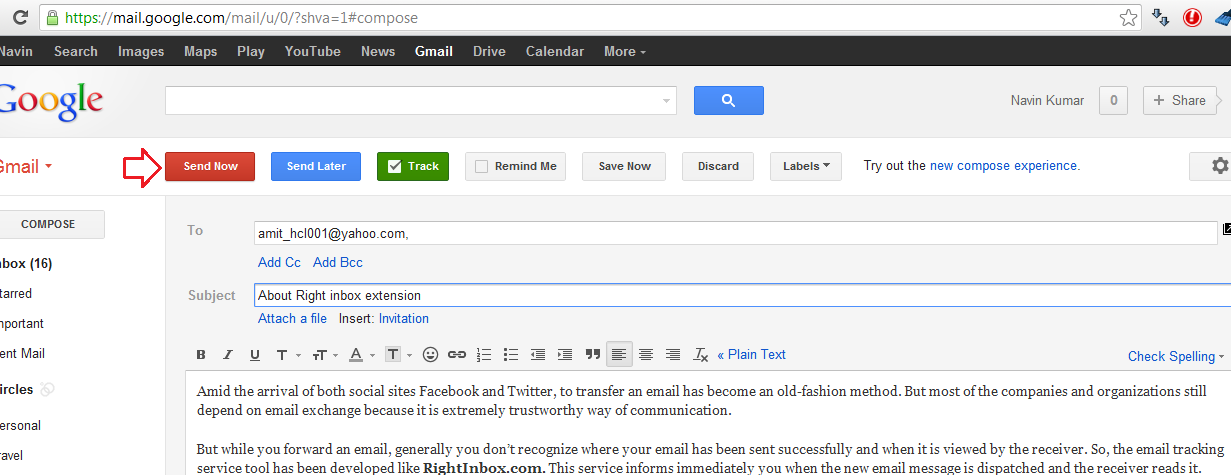The image size is (1231, 475).
Task: Click the Google search input box
Action: click(413, 100)
